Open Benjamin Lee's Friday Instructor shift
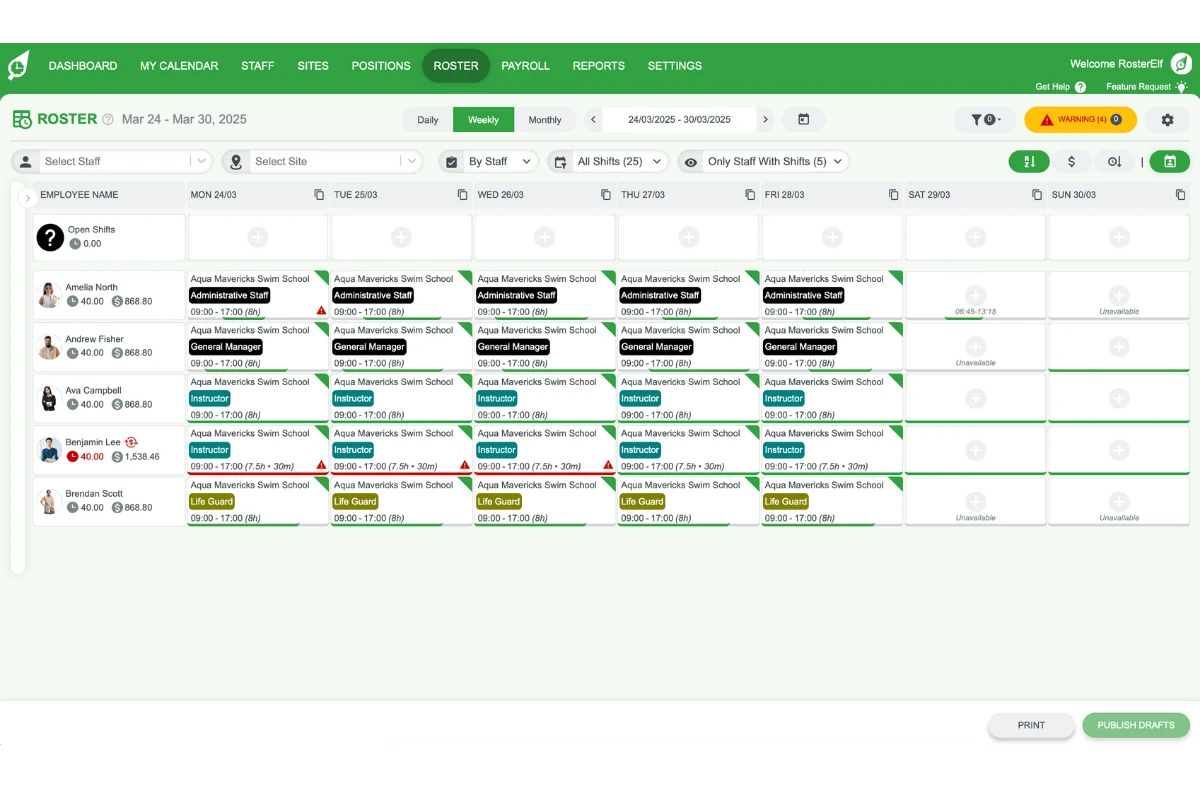1200x800 pixels. click(x=832, y=450)
